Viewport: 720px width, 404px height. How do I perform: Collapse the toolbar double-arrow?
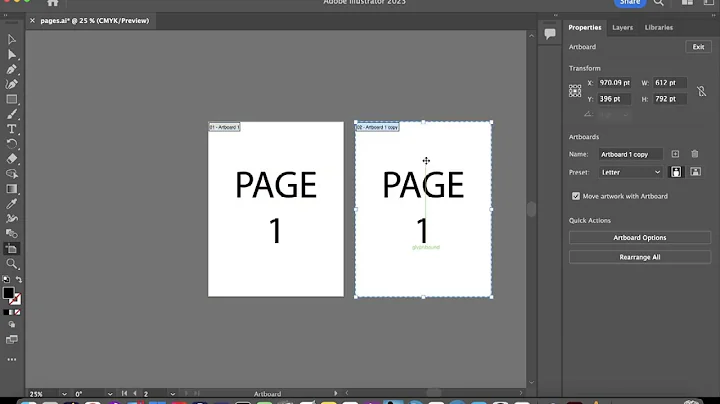click(6, 15)
